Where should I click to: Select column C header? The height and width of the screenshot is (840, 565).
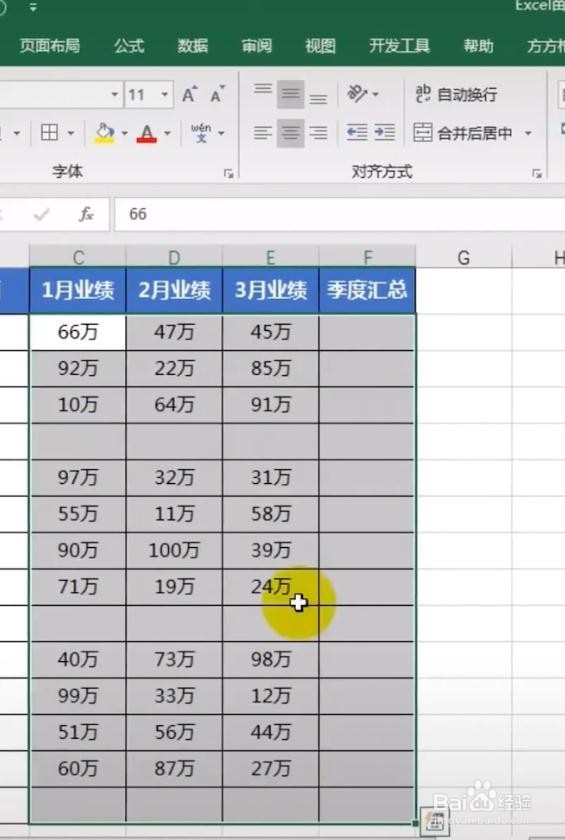[x=78, y=258]
